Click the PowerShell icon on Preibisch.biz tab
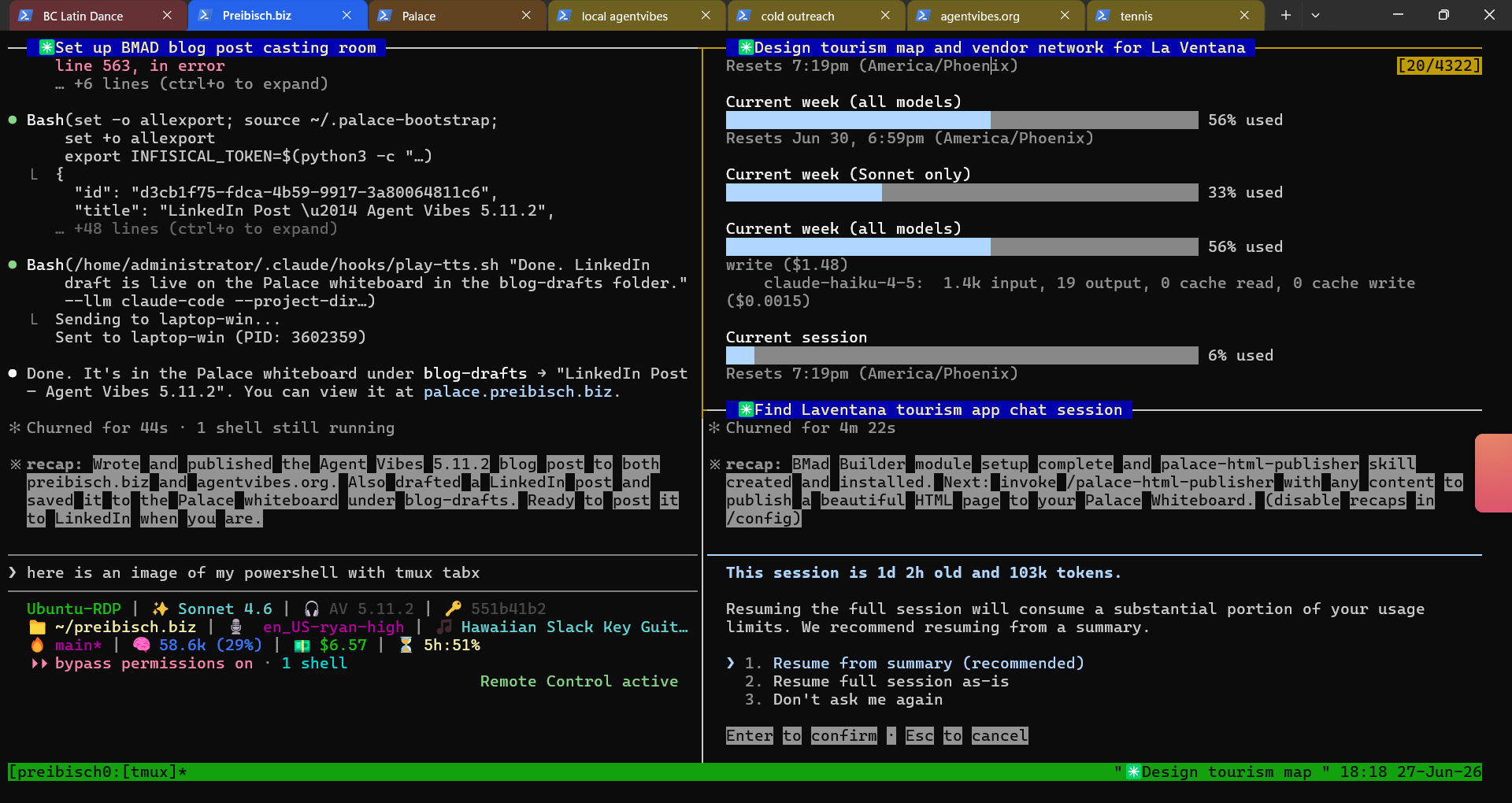1512x803 pixels. (205, 15)
